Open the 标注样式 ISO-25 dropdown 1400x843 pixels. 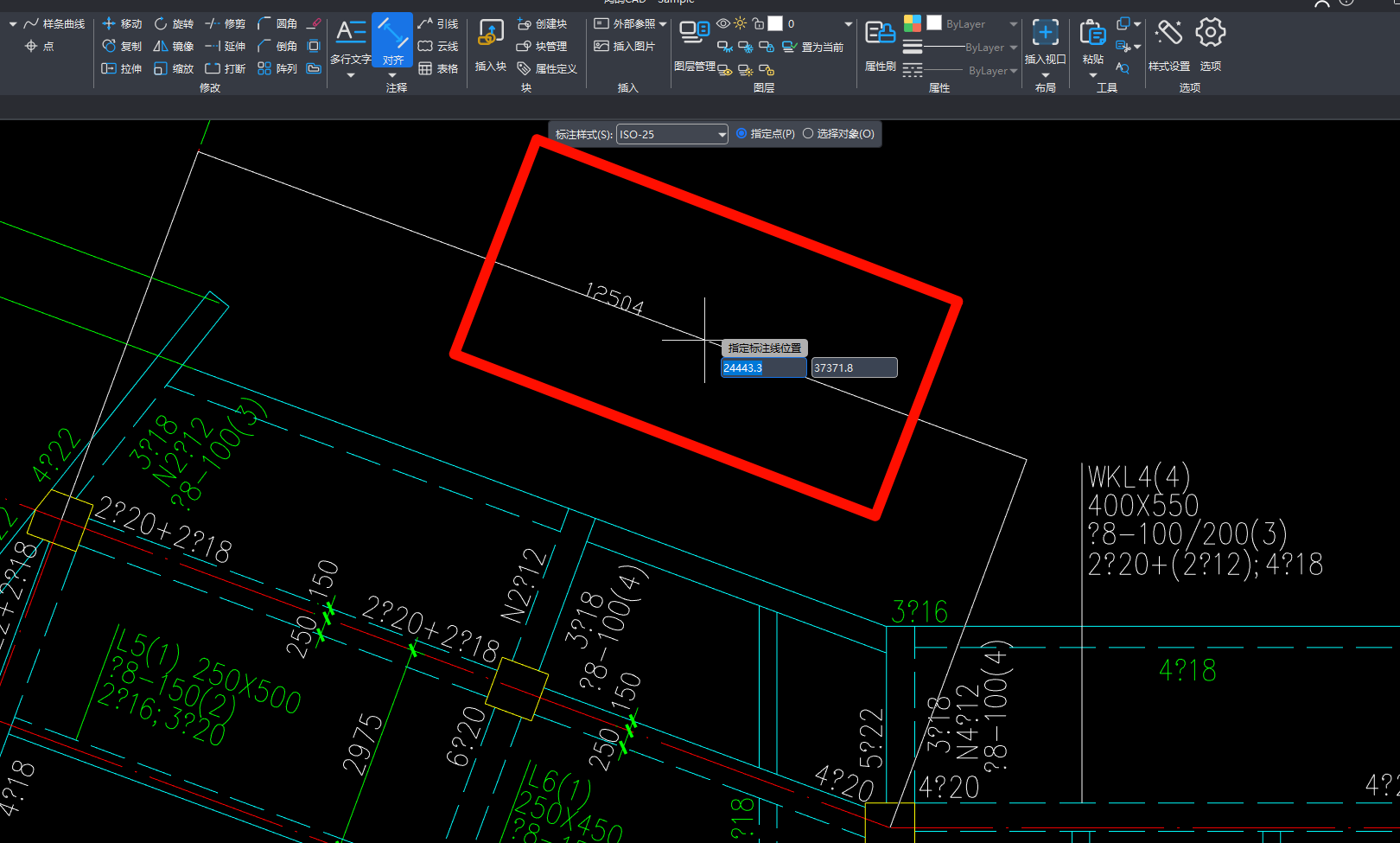click(722, 135)
